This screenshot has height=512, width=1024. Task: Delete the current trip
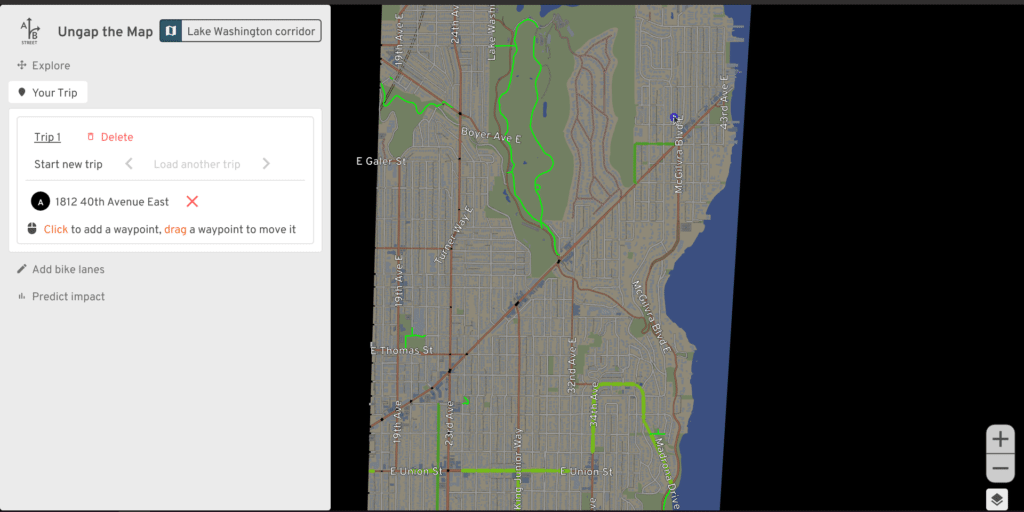coord(110,137)
